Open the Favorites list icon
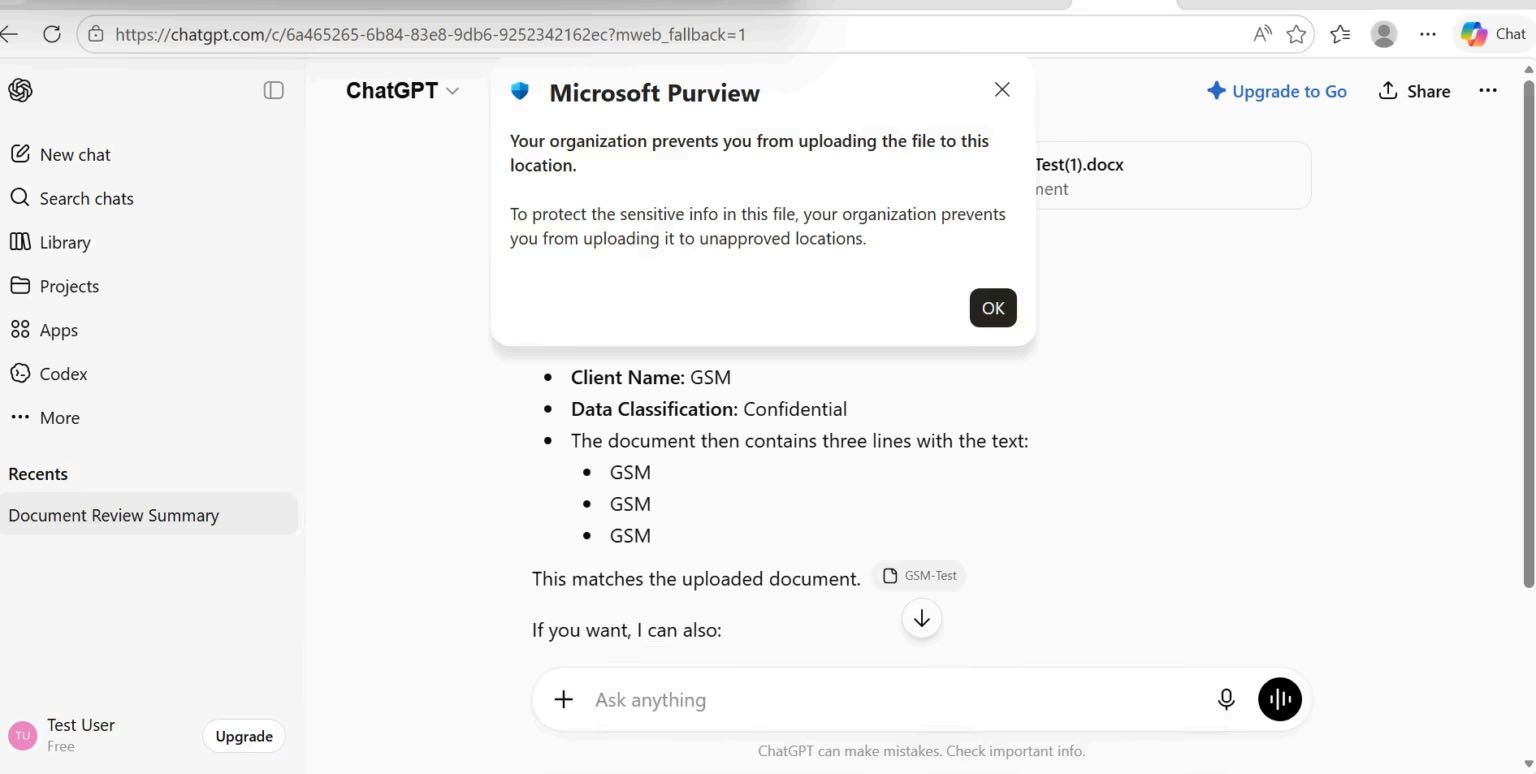The height and width of the screenshot is (774, 1536). [x=1340, y=34]
